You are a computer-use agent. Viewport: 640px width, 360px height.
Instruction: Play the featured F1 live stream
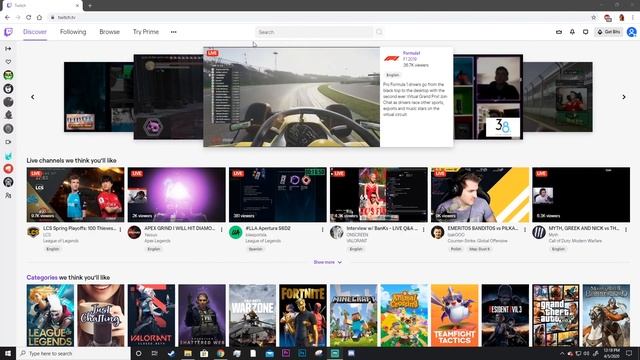click(291, 97)
